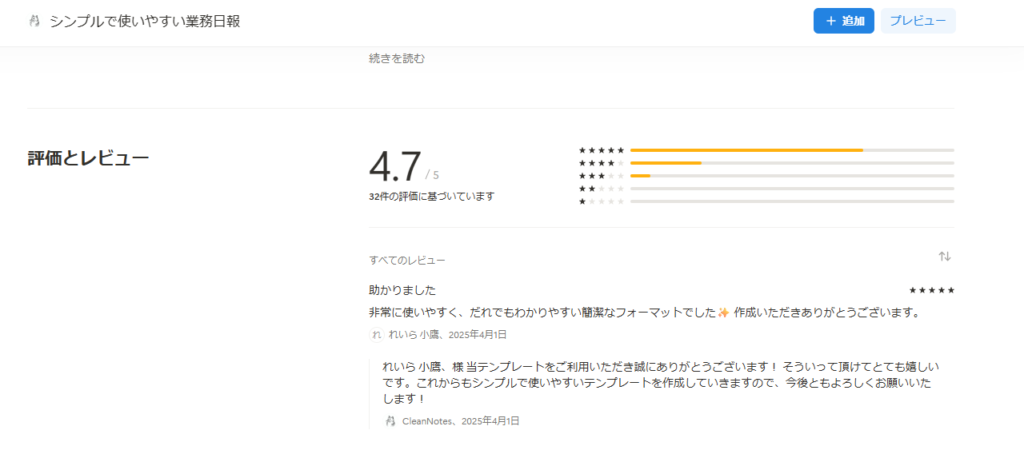Click the CleanNotes author name in reply

(x=427, y=421)
